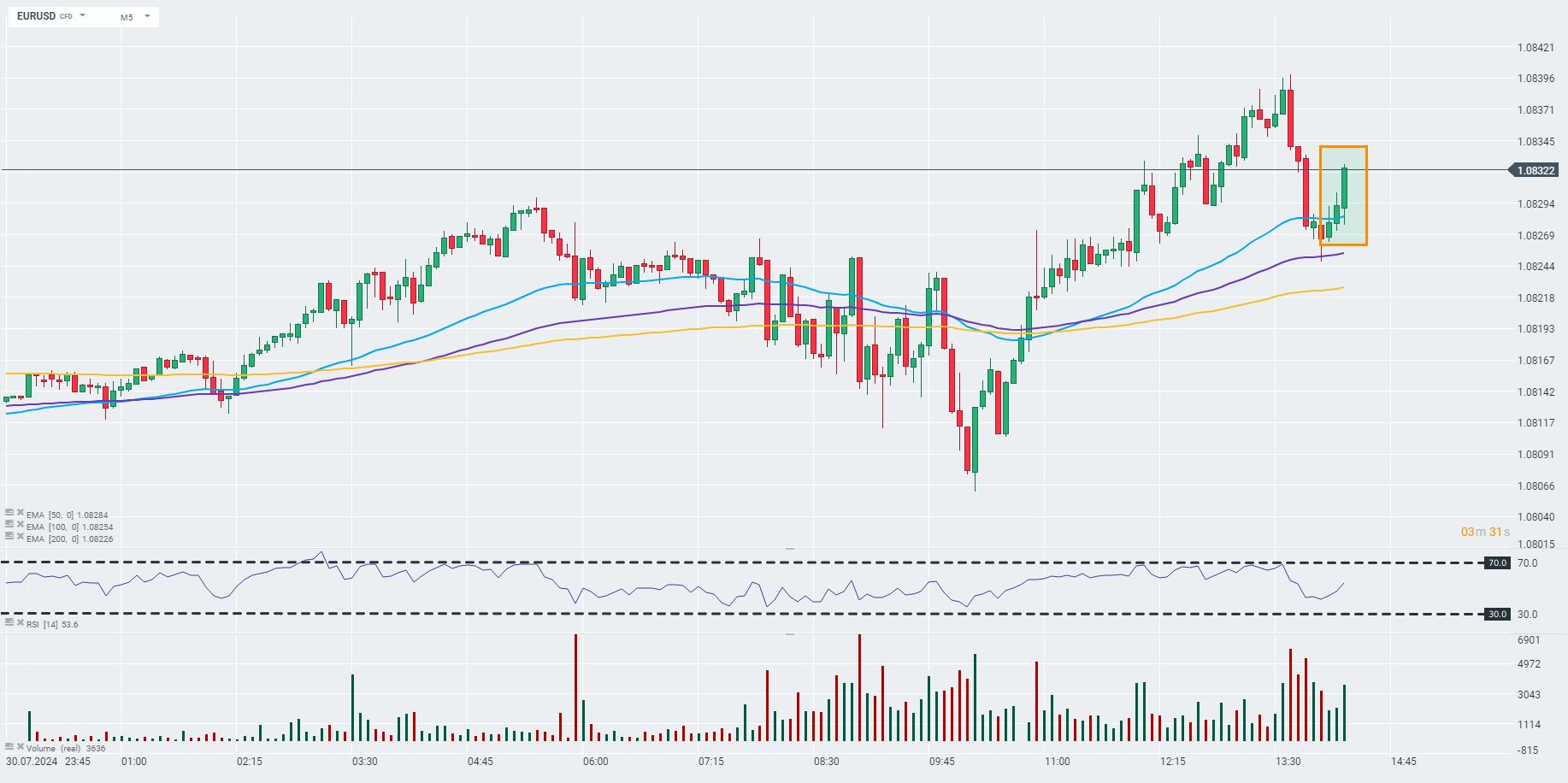Click the current price tag 1.08322
Image resolution: width=1568 pixels, height=783 pixels.
pyautogui.click(x=1536, y=171)
